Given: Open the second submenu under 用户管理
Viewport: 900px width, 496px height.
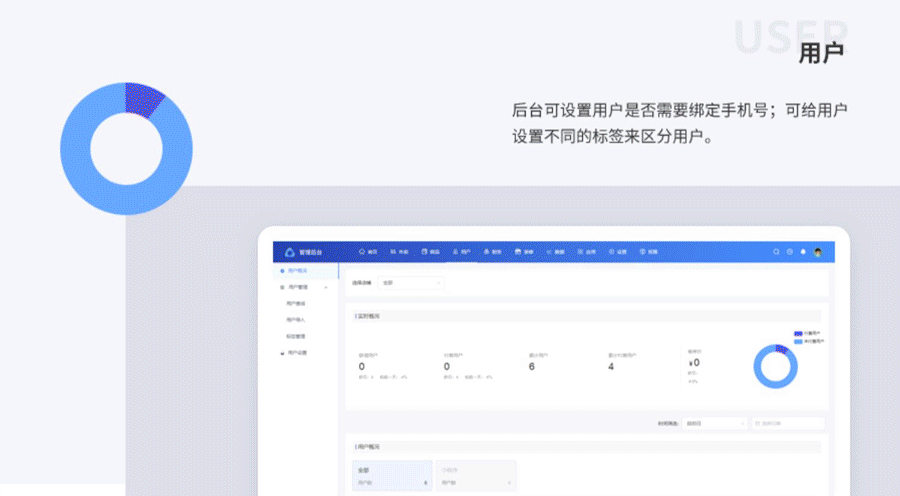Looking at the screenshot, I should click(296, 320).
